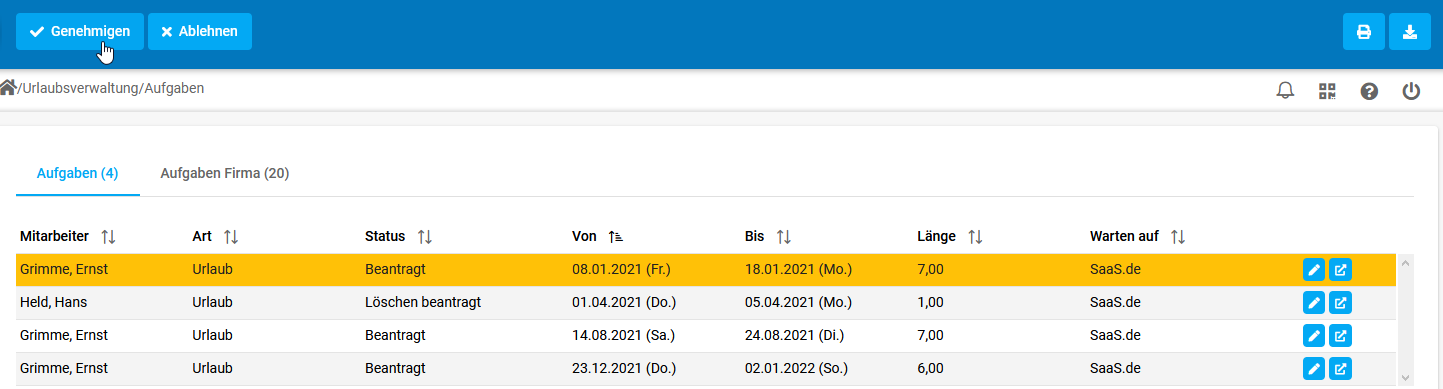Click status 'Löschen beantragt'

coord(423,302)
